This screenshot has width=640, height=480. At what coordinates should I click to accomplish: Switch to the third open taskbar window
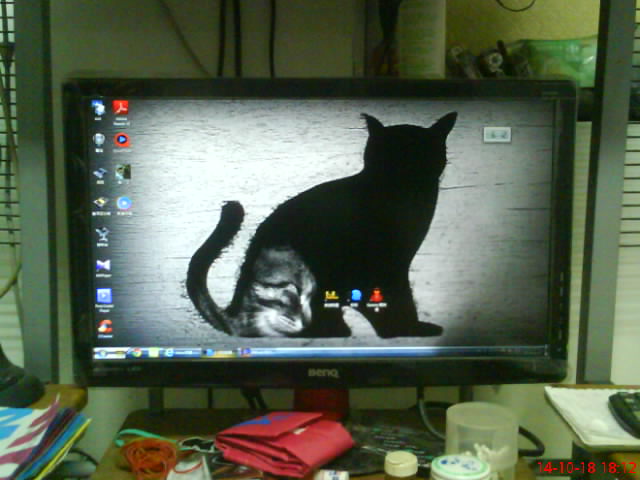tap(259, 352)
